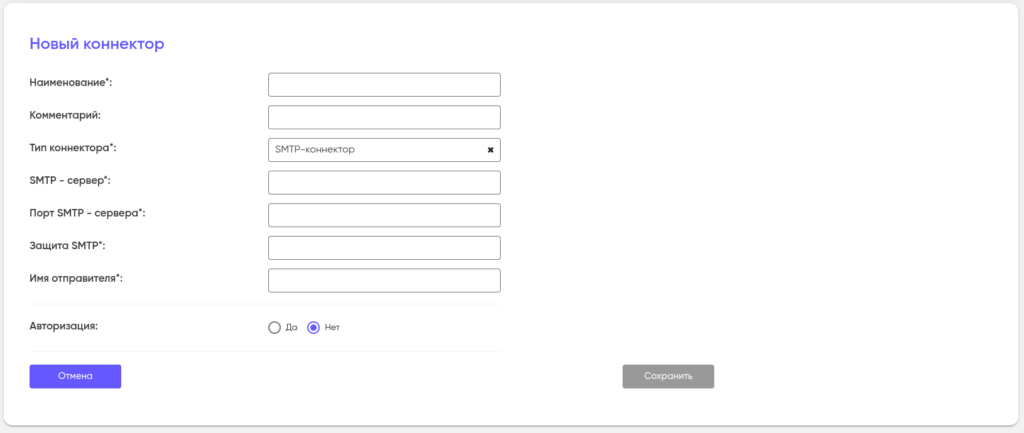Focus the Наименование input field

384,85
